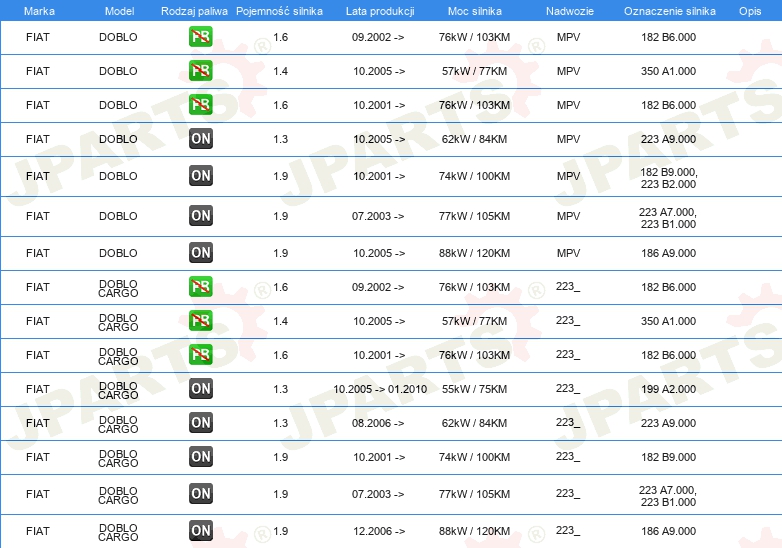Click the Rodzaj paliwa column header
This screenshot has height=548, width=782.
[x=194, y=11]
